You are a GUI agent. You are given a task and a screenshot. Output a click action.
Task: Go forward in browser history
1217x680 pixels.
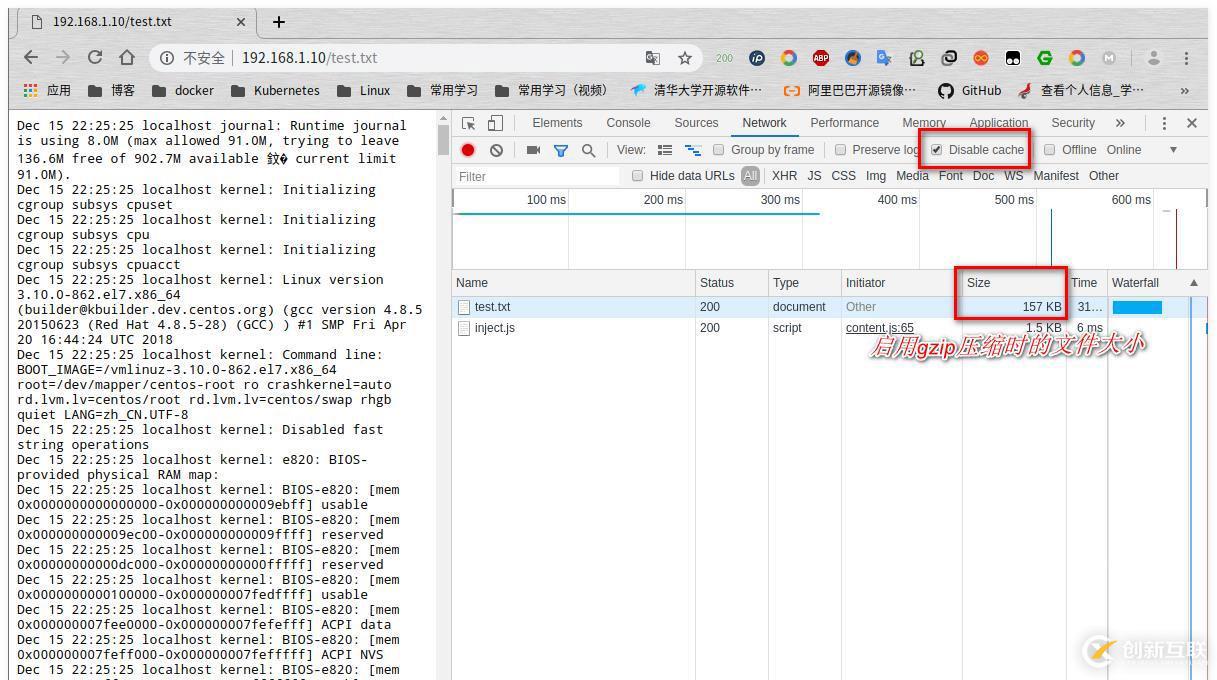click(63, 58)
